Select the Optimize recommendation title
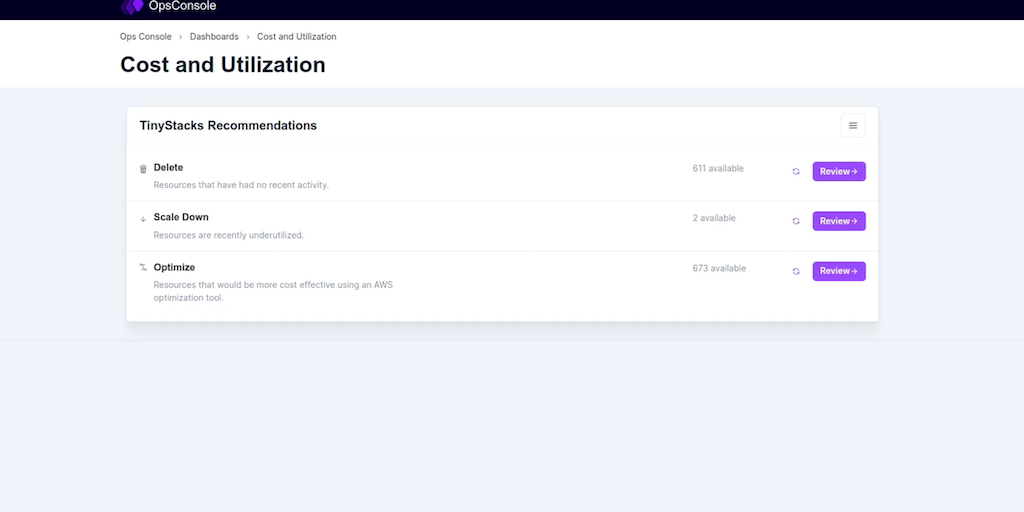The width and height of the screenshot is (1024, 512). 174,267
